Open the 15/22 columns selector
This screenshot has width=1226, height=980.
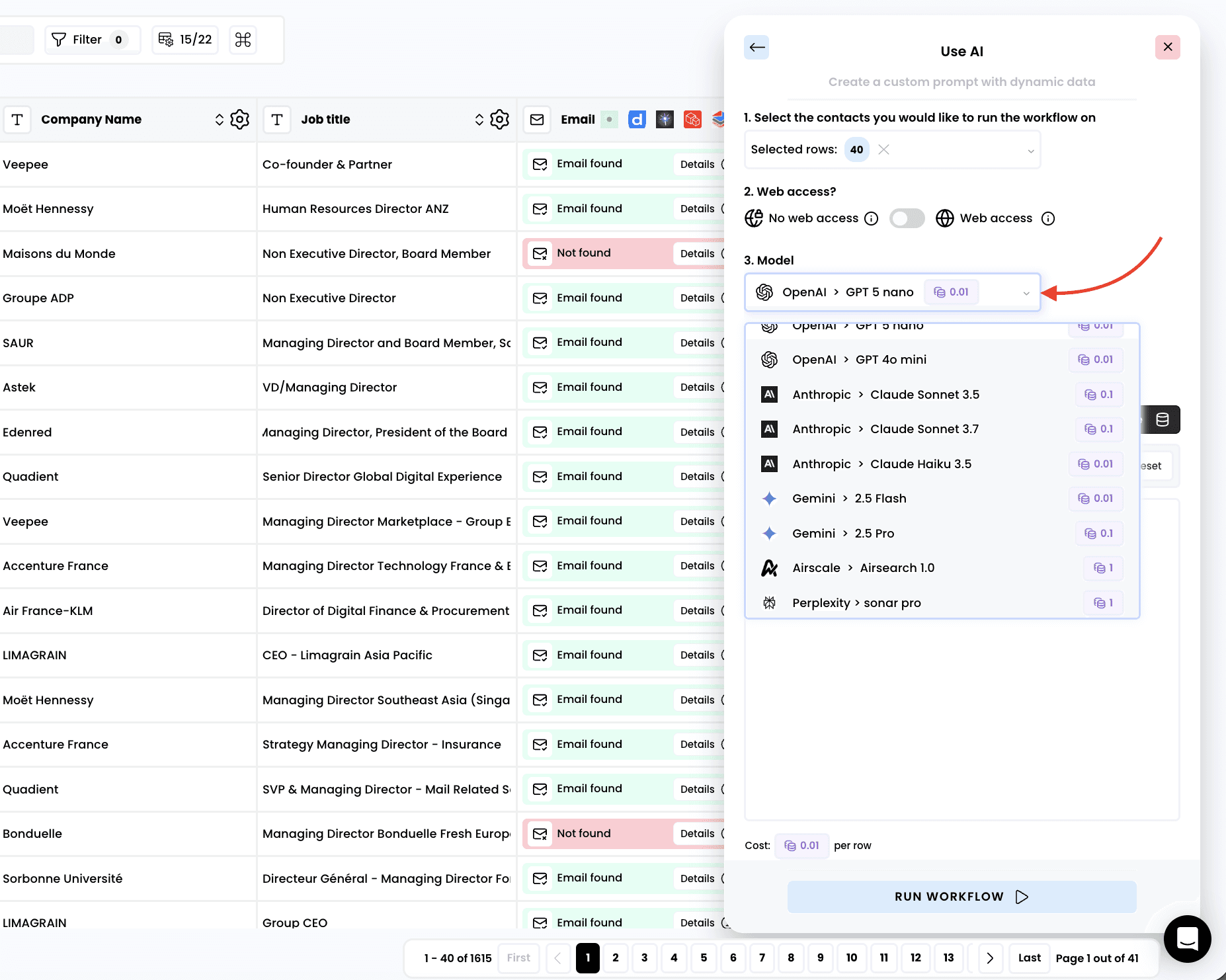point(185,40)
